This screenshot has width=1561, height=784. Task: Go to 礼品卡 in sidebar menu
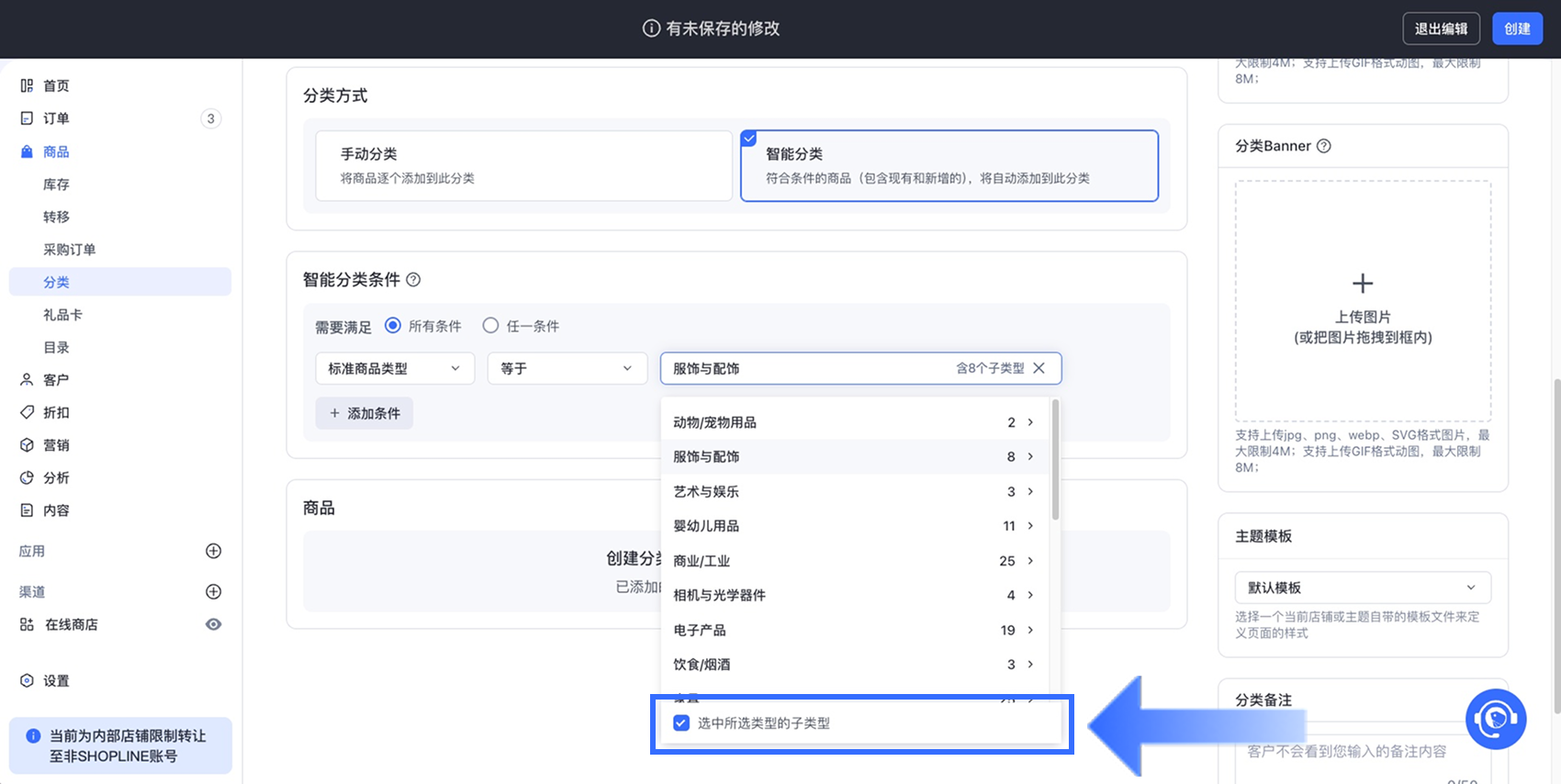(x=62, y=315)
